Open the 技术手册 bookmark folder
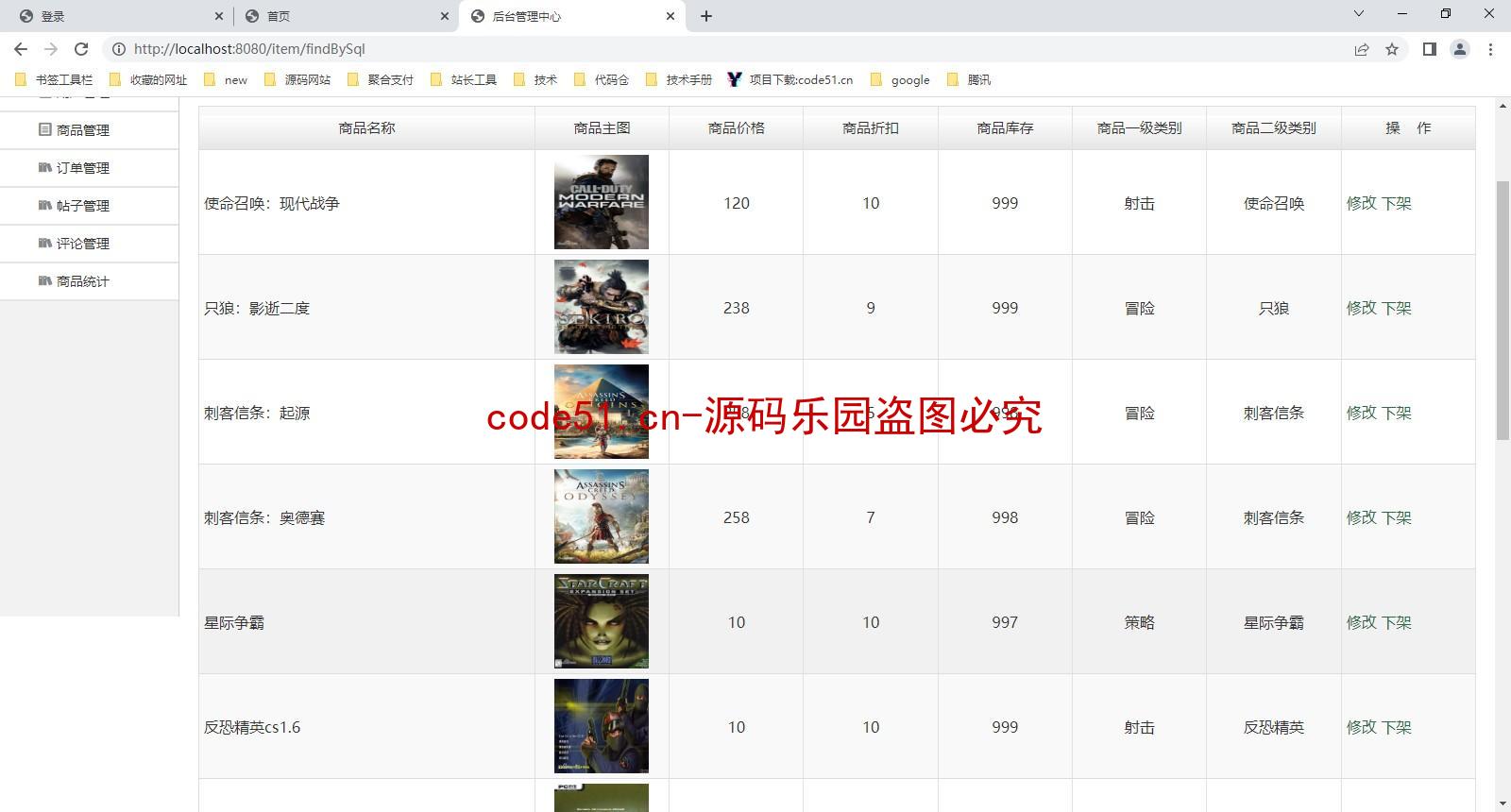Screen dimensions: 1511x812 tap(679, 80)
